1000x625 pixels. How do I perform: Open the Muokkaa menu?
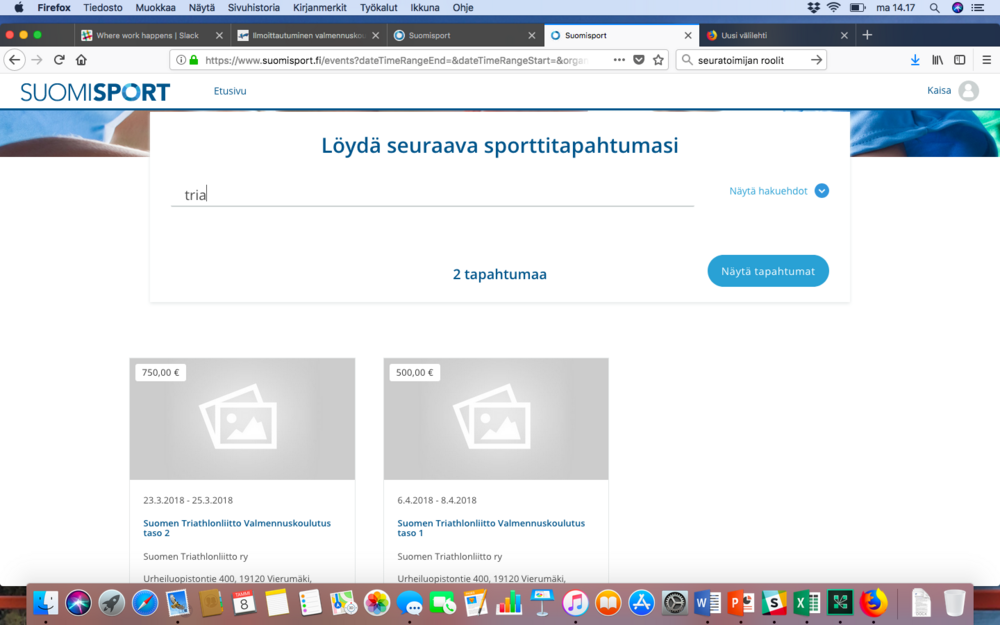pyautogui.click(x=156, y=8)
